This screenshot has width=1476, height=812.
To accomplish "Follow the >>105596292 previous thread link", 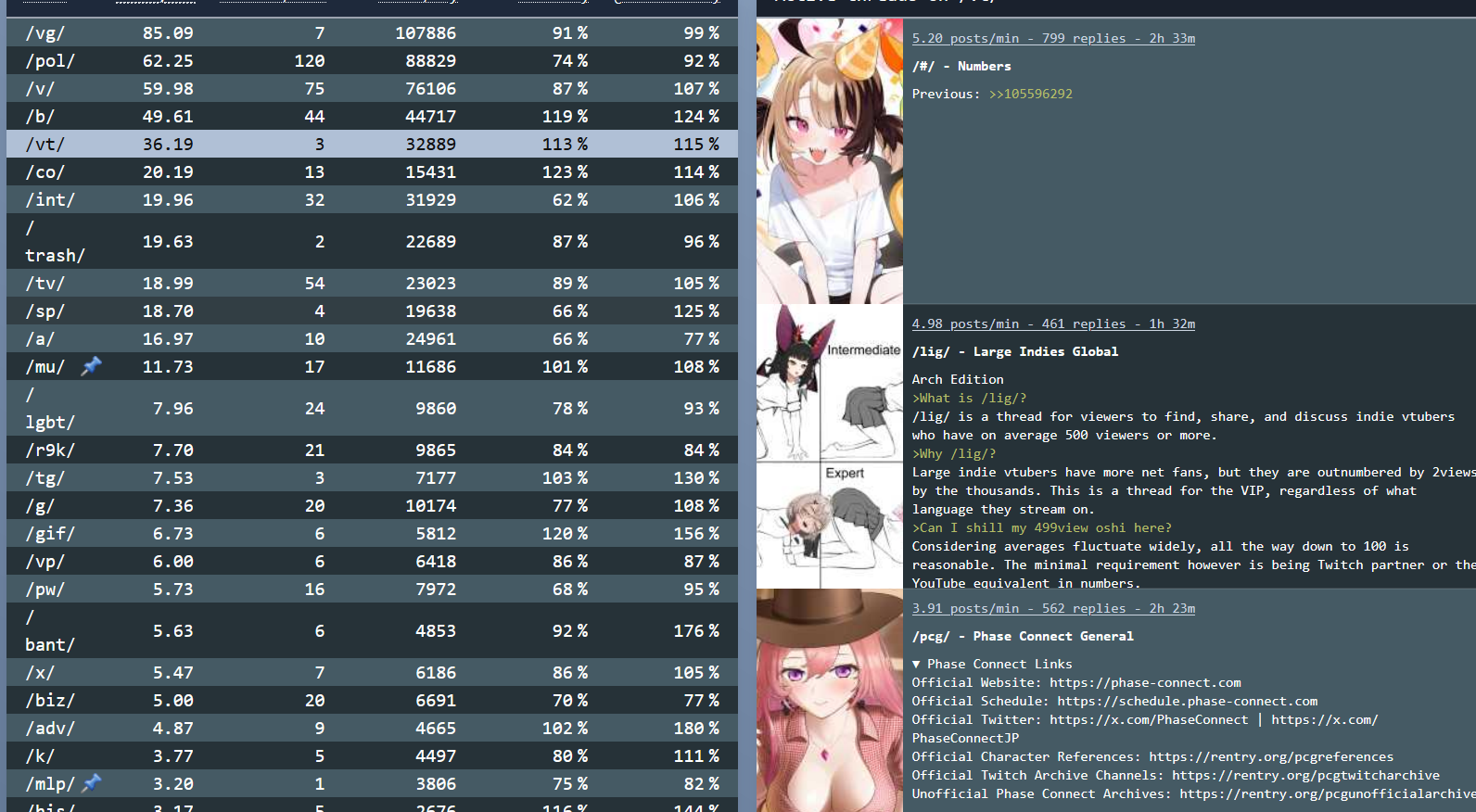I will coord(1030,94).
